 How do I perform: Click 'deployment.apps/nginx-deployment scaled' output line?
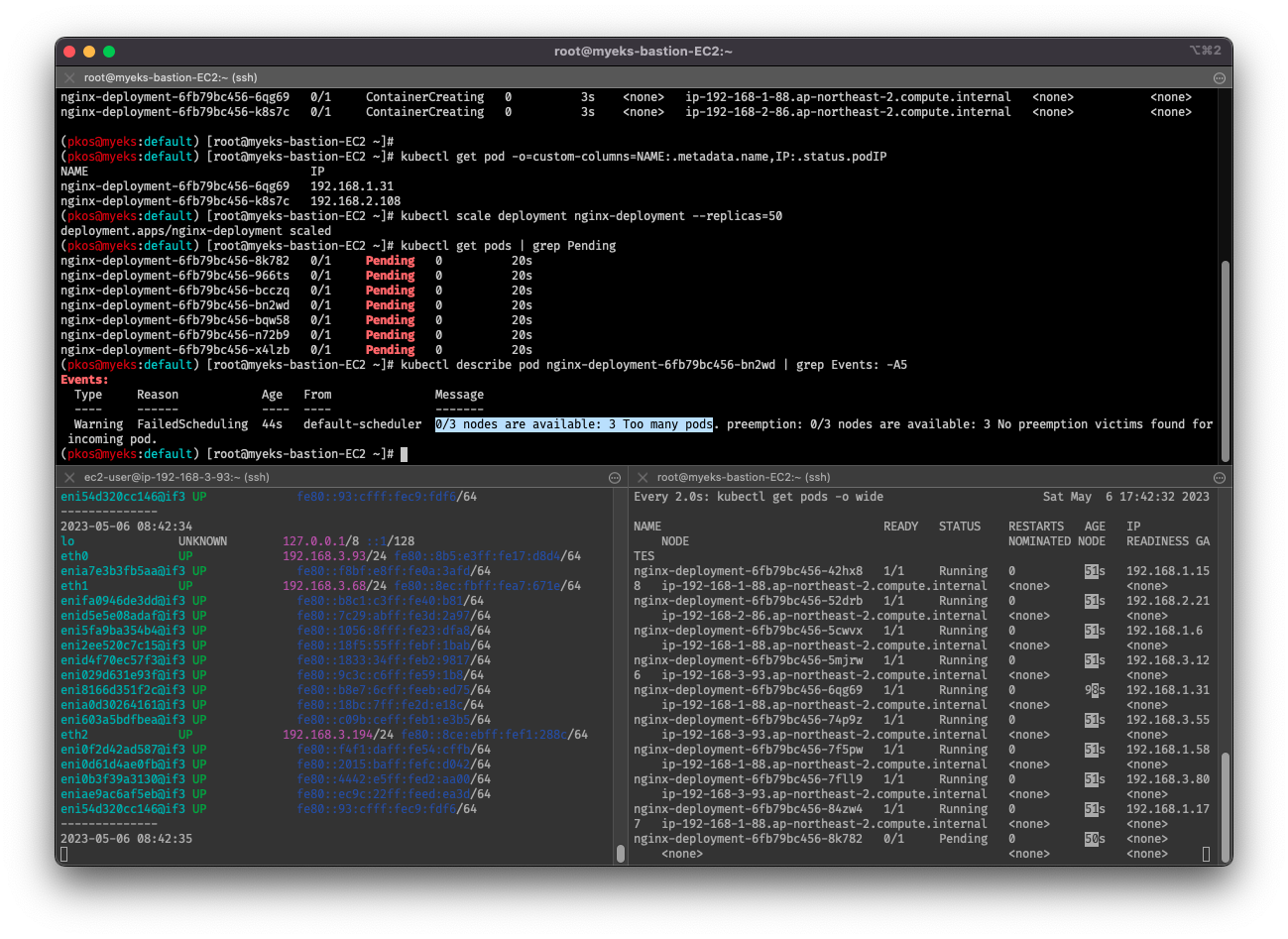tap(195, 231)
